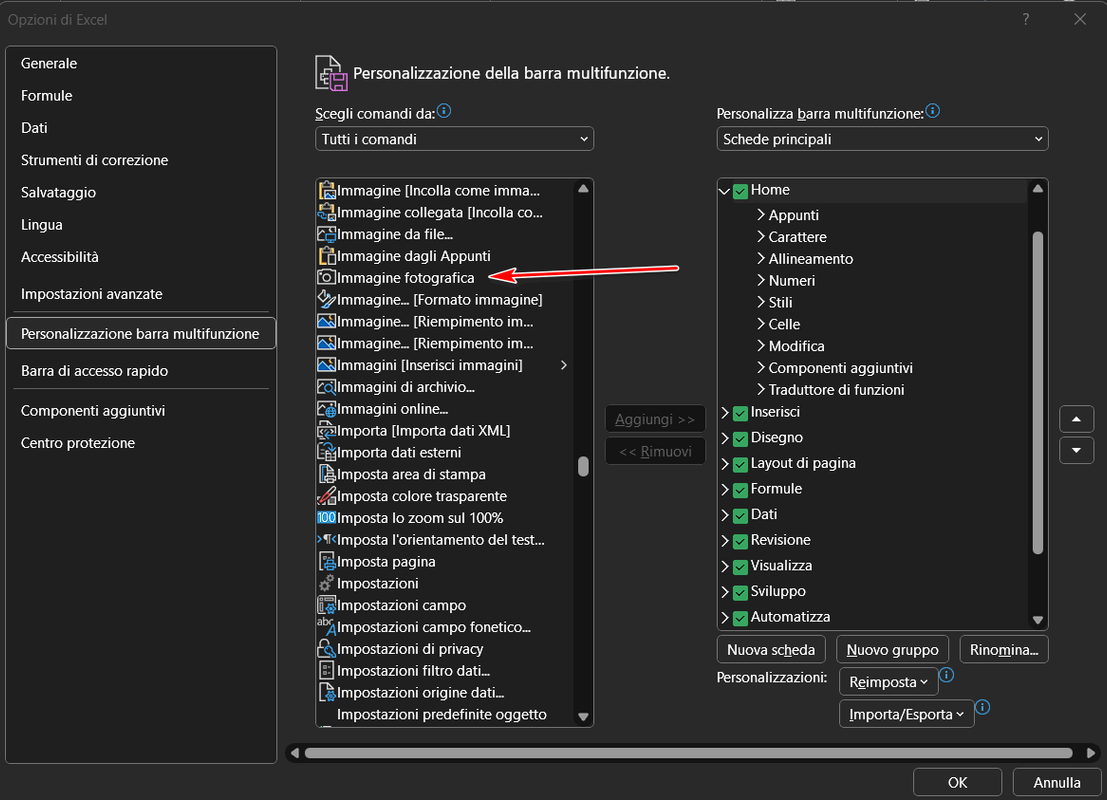Open the Reimposta dropdown button
This screenshot has height=800, width=1107.
pyautogui.click(x=888, y=682)
